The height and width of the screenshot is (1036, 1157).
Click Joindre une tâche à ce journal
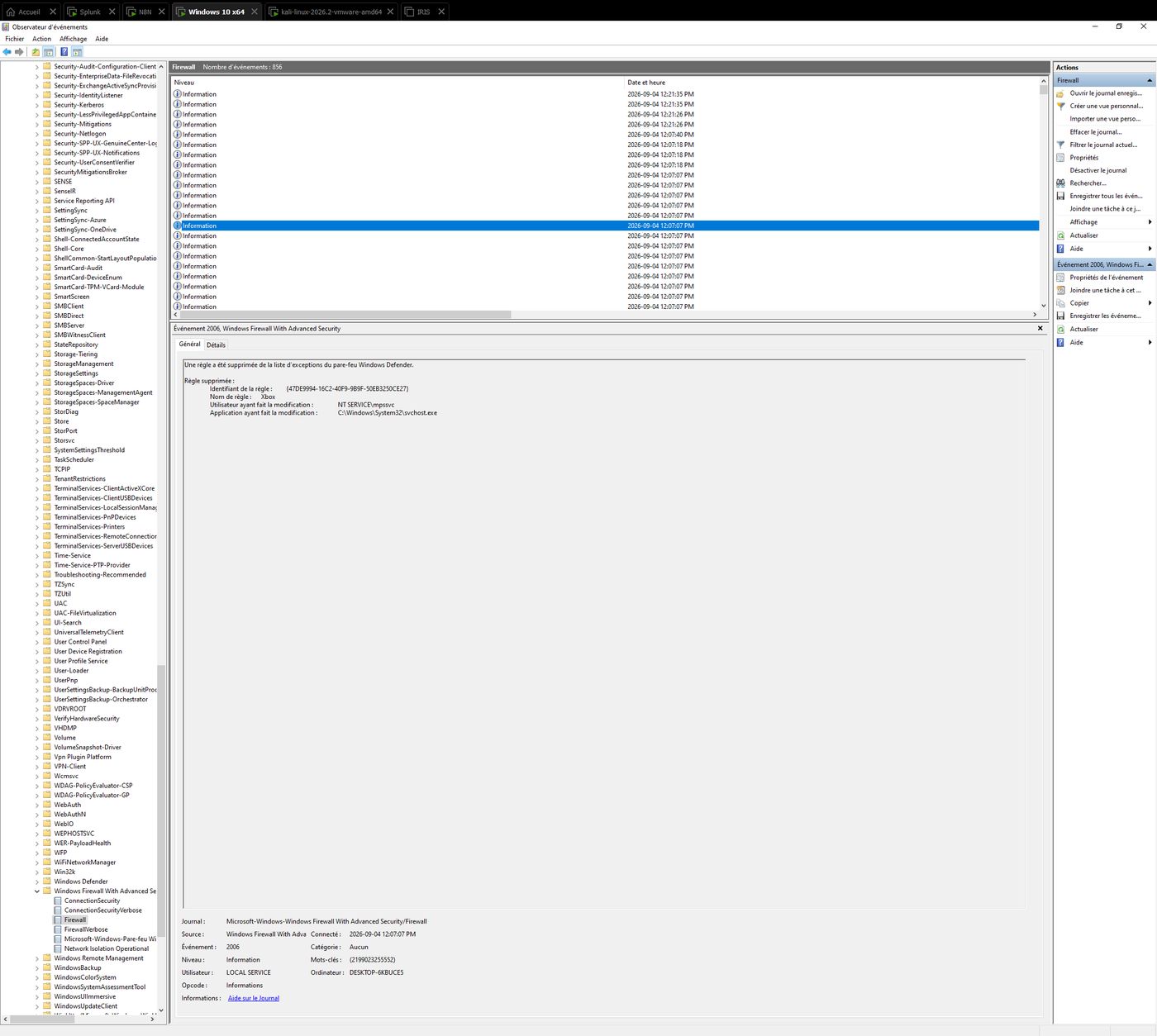(x=1105, y=209)
